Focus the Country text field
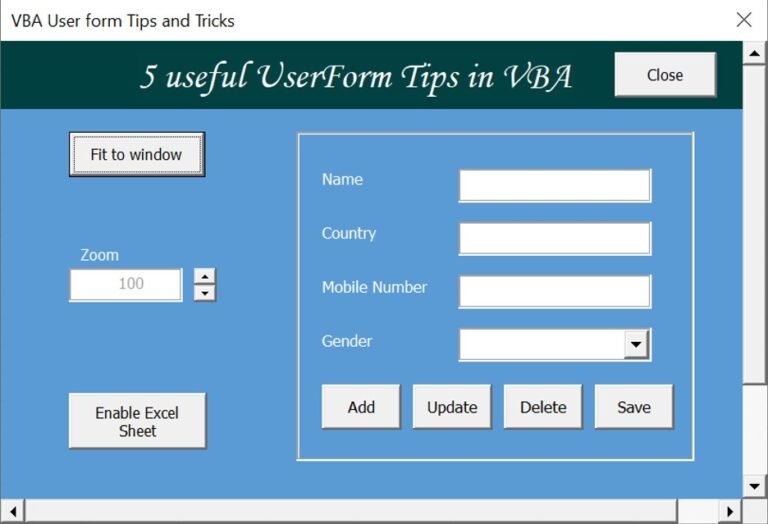The image size is (768, 524). click(555, 238)
